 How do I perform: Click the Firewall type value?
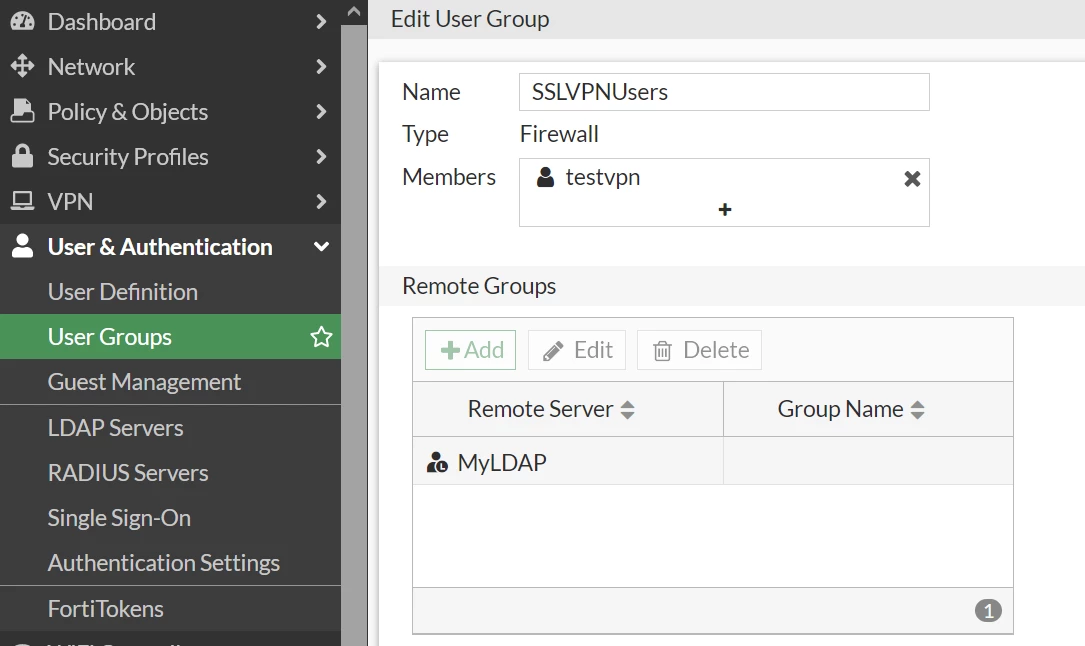559,134
